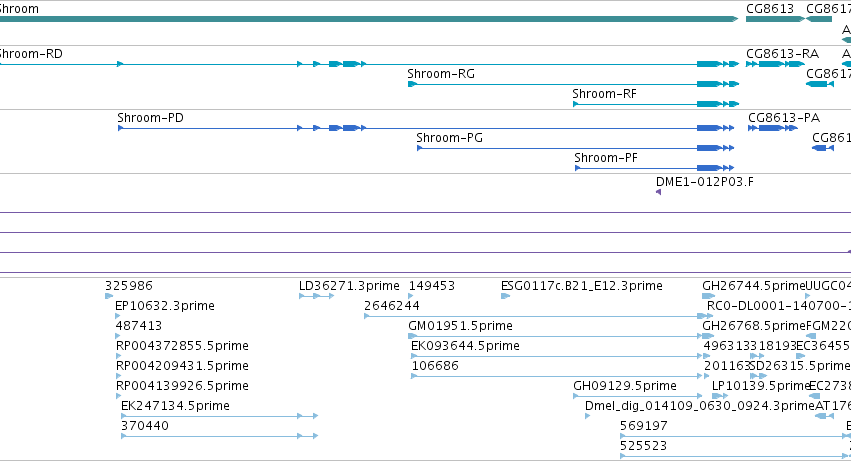Click the GH09129.5prime EST feature
851x461 pixels.
click(638, 396)
